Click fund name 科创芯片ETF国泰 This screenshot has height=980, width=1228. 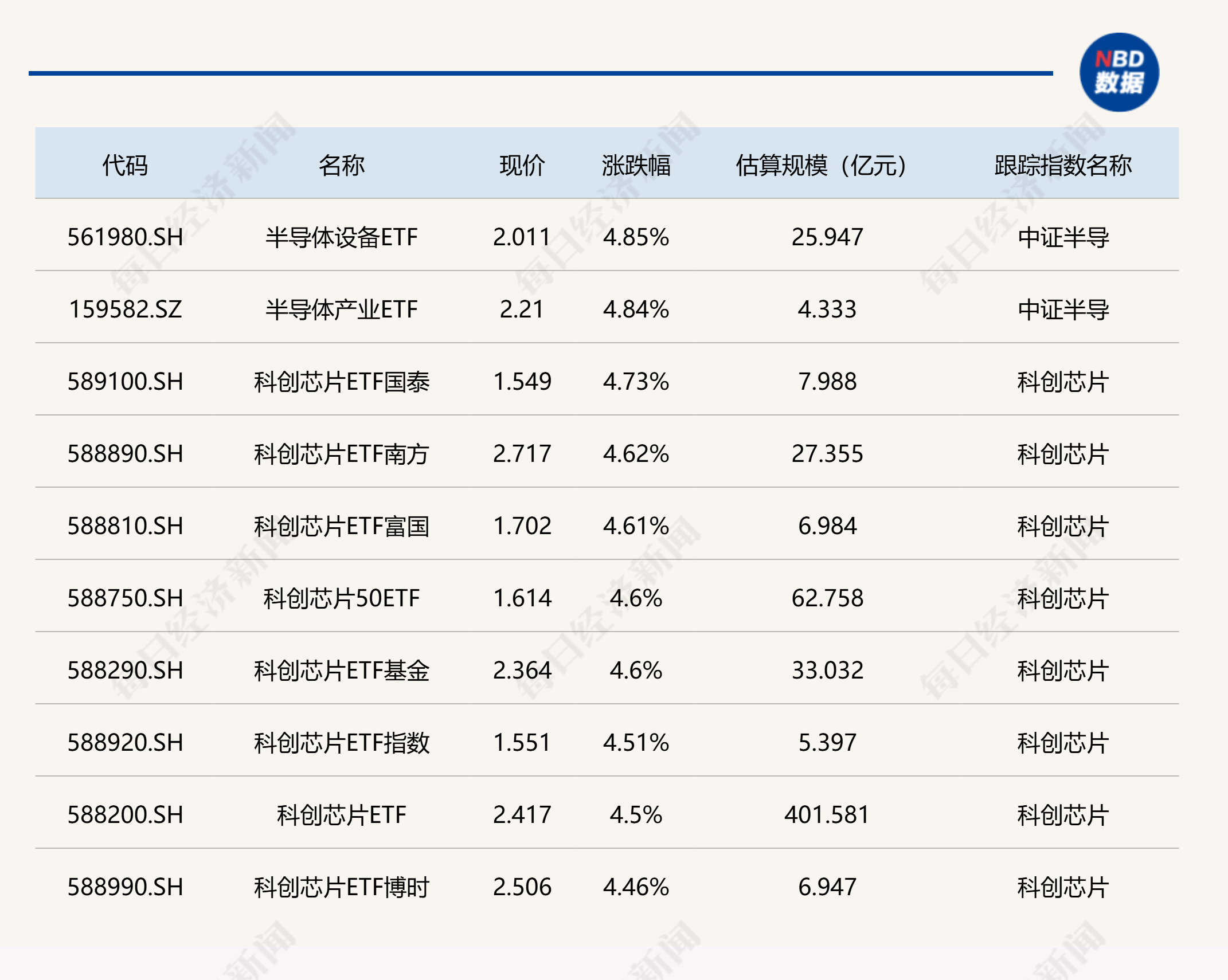341,382
